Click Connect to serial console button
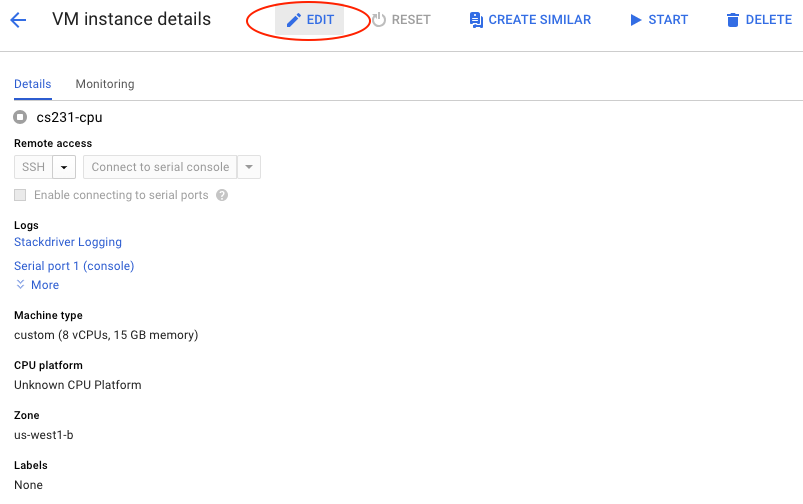The width and height of the screenshot is (803, 504). pos(160,167)
